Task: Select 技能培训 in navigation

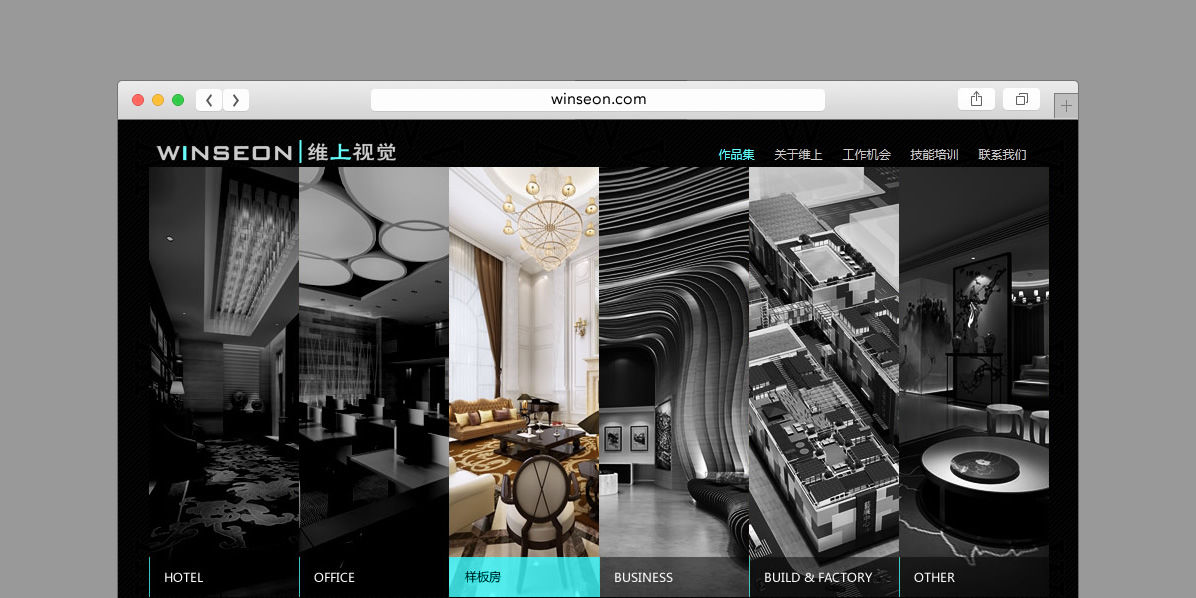Action: [x=934, y=155]
